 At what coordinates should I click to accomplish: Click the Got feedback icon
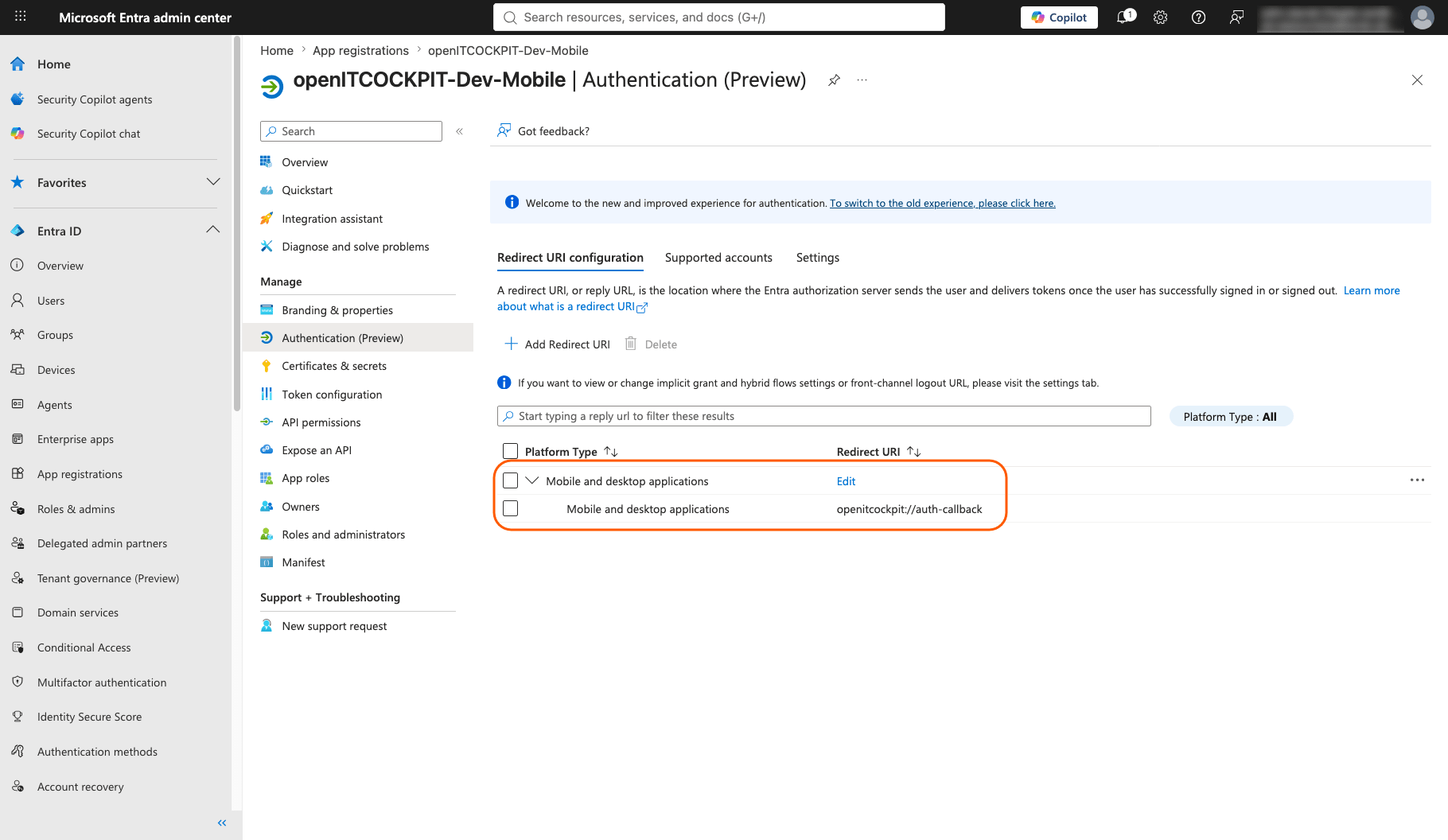coord(504,130)
